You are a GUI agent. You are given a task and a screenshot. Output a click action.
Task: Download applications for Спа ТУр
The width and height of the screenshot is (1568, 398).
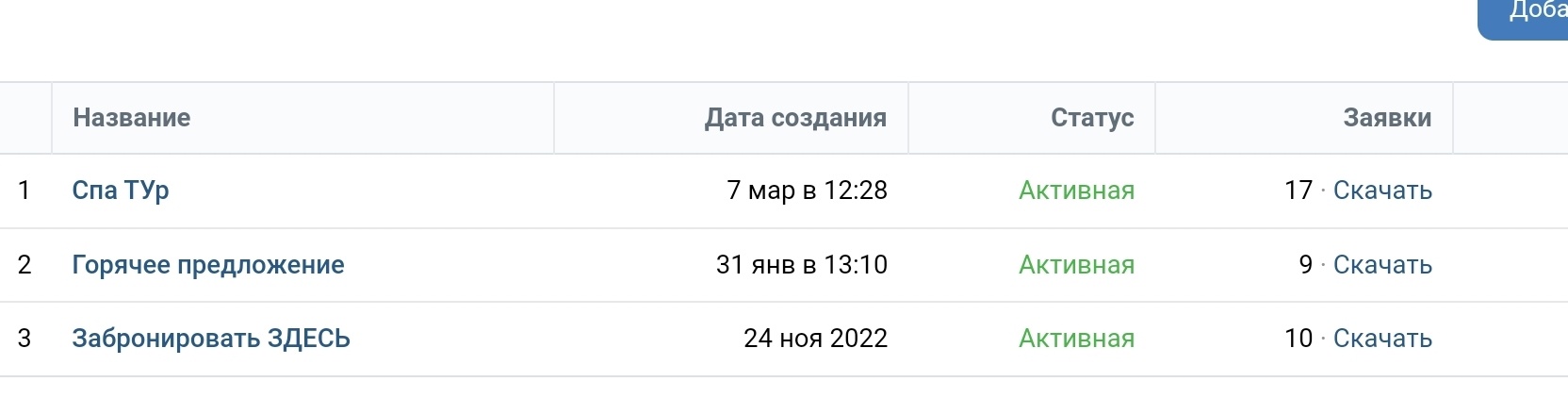coord(1382,191)
